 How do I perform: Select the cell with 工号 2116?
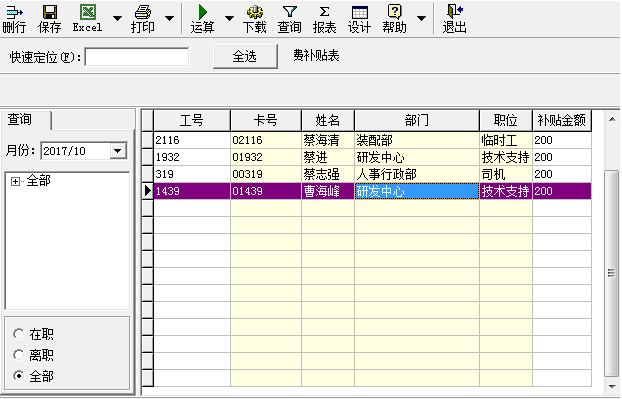pos(192,140)
